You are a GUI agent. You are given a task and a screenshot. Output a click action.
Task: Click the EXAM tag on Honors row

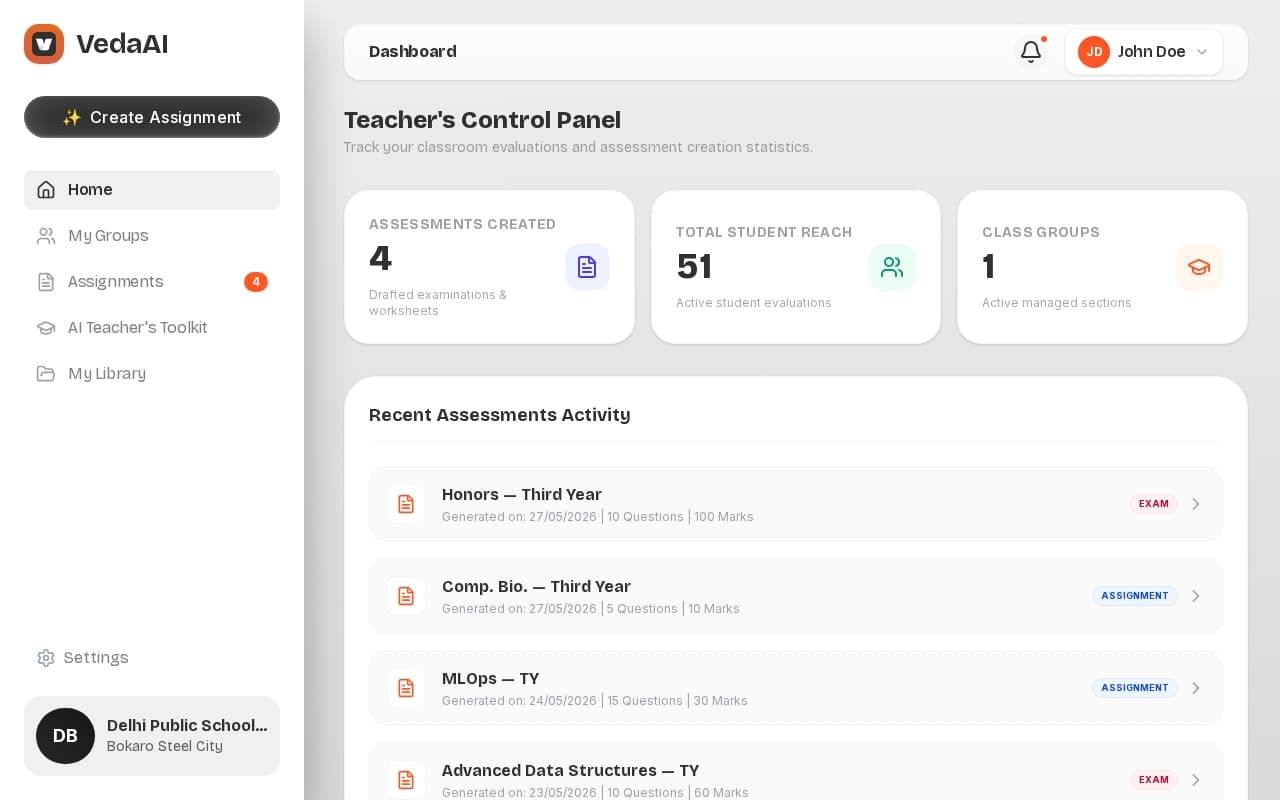tap(1154, 504)
